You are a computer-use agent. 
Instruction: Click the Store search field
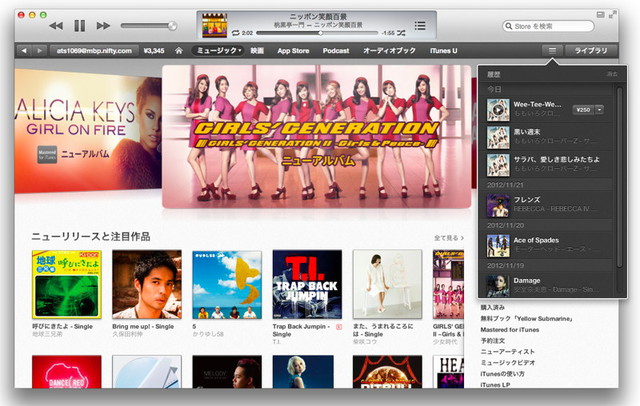548,26
